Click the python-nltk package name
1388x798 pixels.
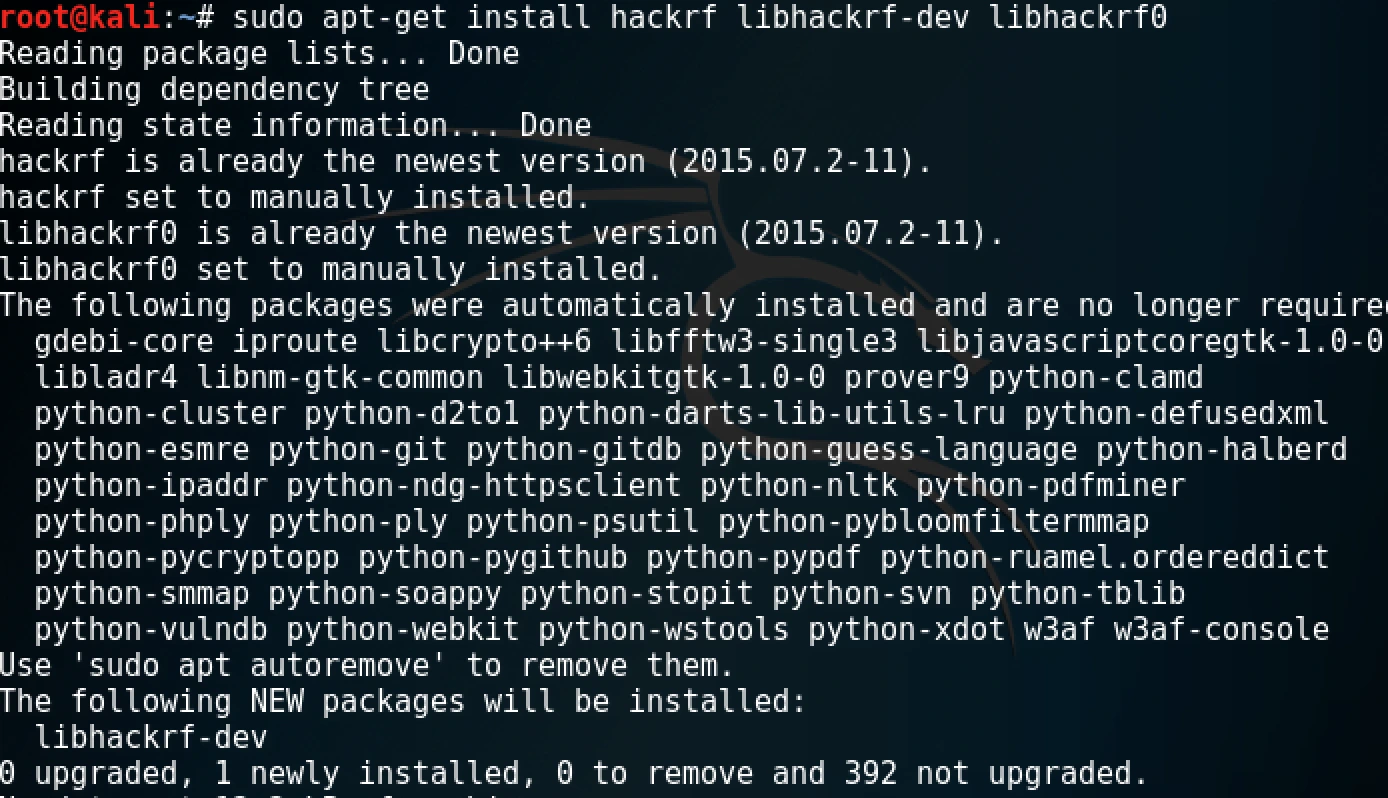pyautogui.click(x=799, y=485)
